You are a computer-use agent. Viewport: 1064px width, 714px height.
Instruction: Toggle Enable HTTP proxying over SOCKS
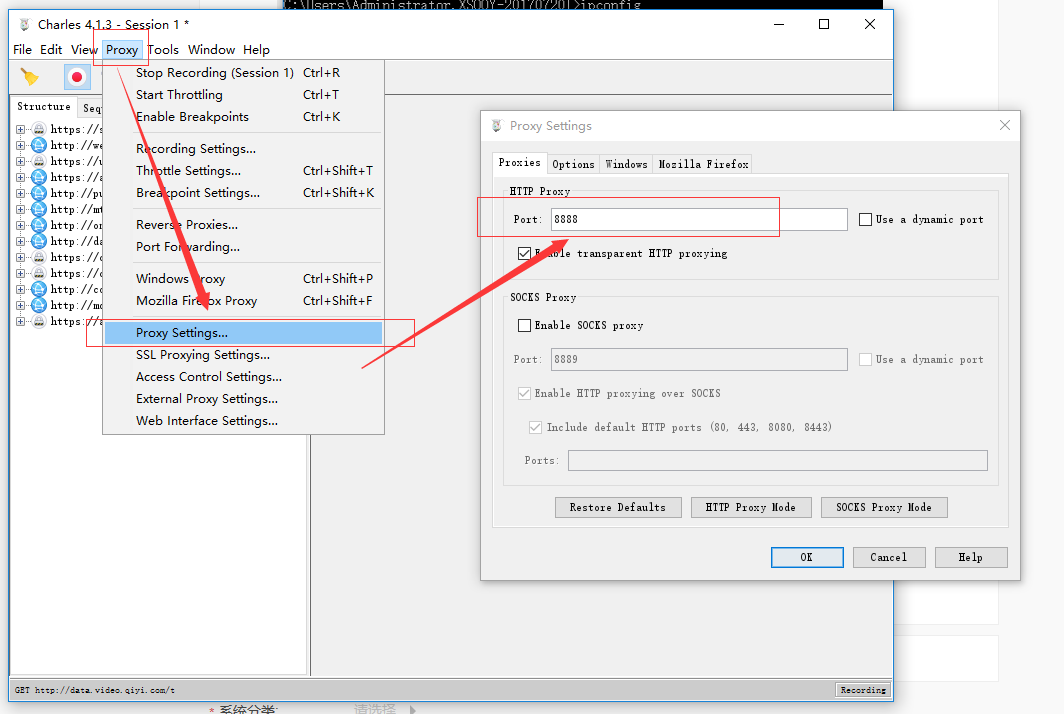pos(524,393)
